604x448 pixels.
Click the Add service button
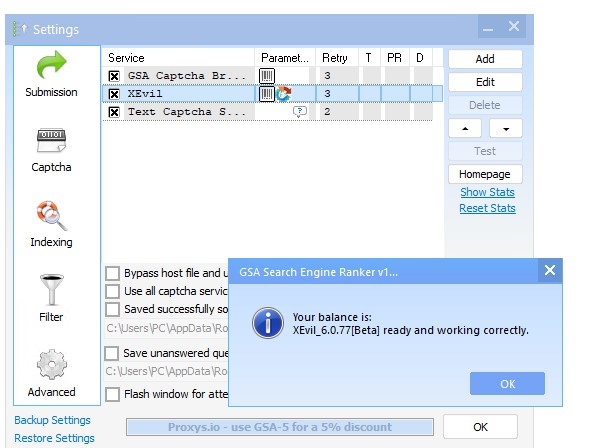point(485,59)
